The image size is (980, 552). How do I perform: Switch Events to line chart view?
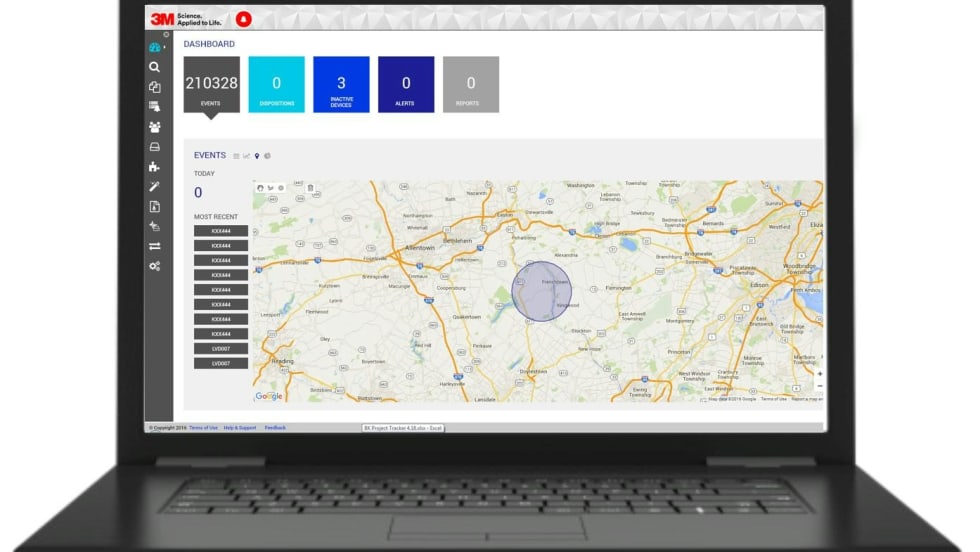[x=246, y=156]
